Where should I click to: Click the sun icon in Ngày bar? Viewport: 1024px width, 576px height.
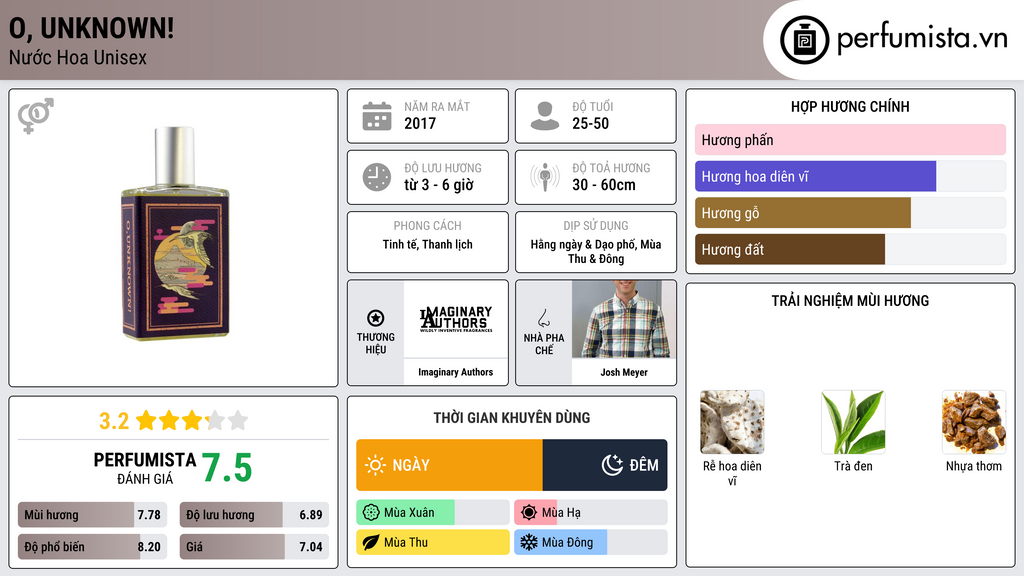tap(375, 465)
